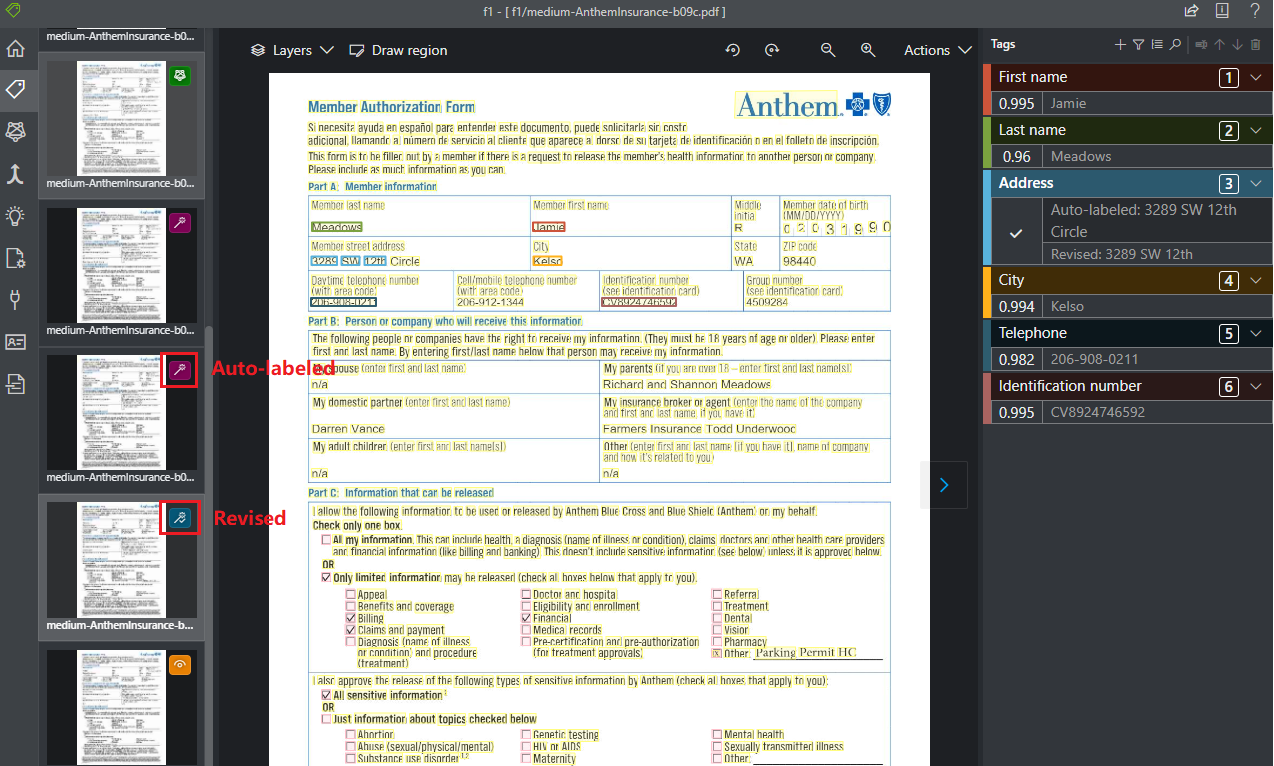
Task: Expand the City tag chevron
Action: point(1257,280)
